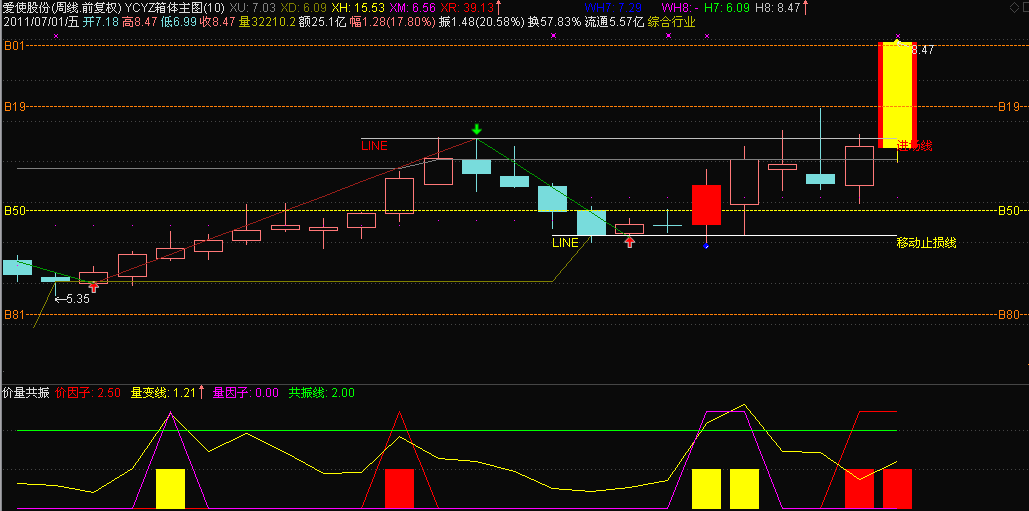The height and width of the screenshot is (511, 1029).
Task: Click the 量变线: 1.21 value
Action: tap(163, 392)
